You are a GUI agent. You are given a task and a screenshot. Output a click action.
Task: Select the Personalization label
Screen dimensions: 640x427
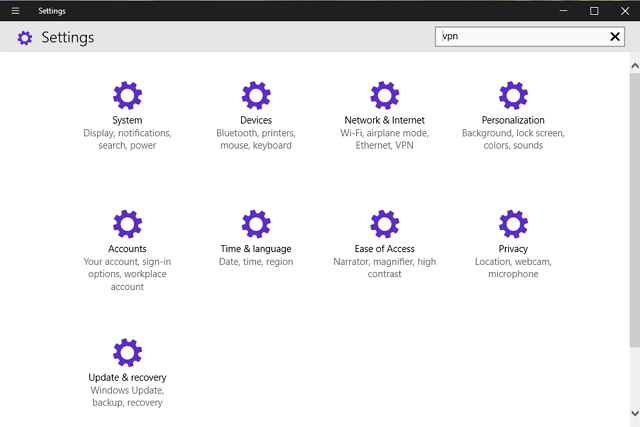[513, 120]
